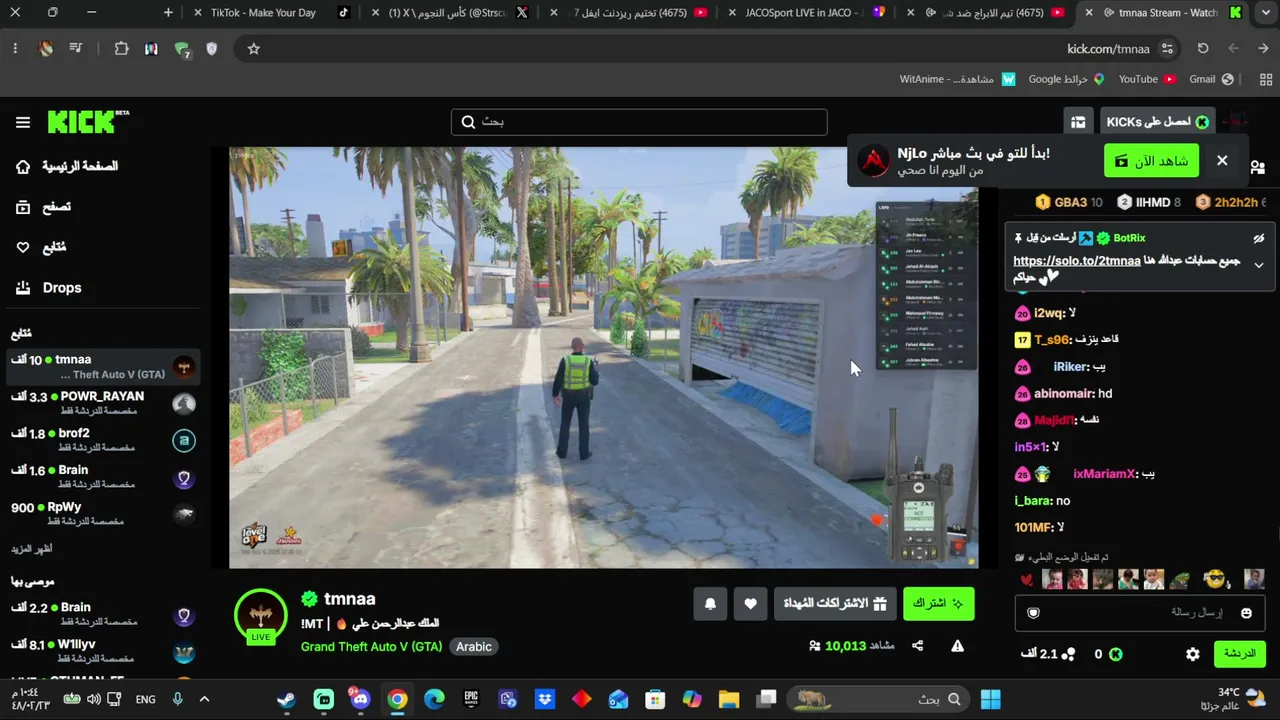This screenshot has height=720, width=1280.
Task: Open the solo.to/2tmnaa pinned link
Action: click(1077, 261)
